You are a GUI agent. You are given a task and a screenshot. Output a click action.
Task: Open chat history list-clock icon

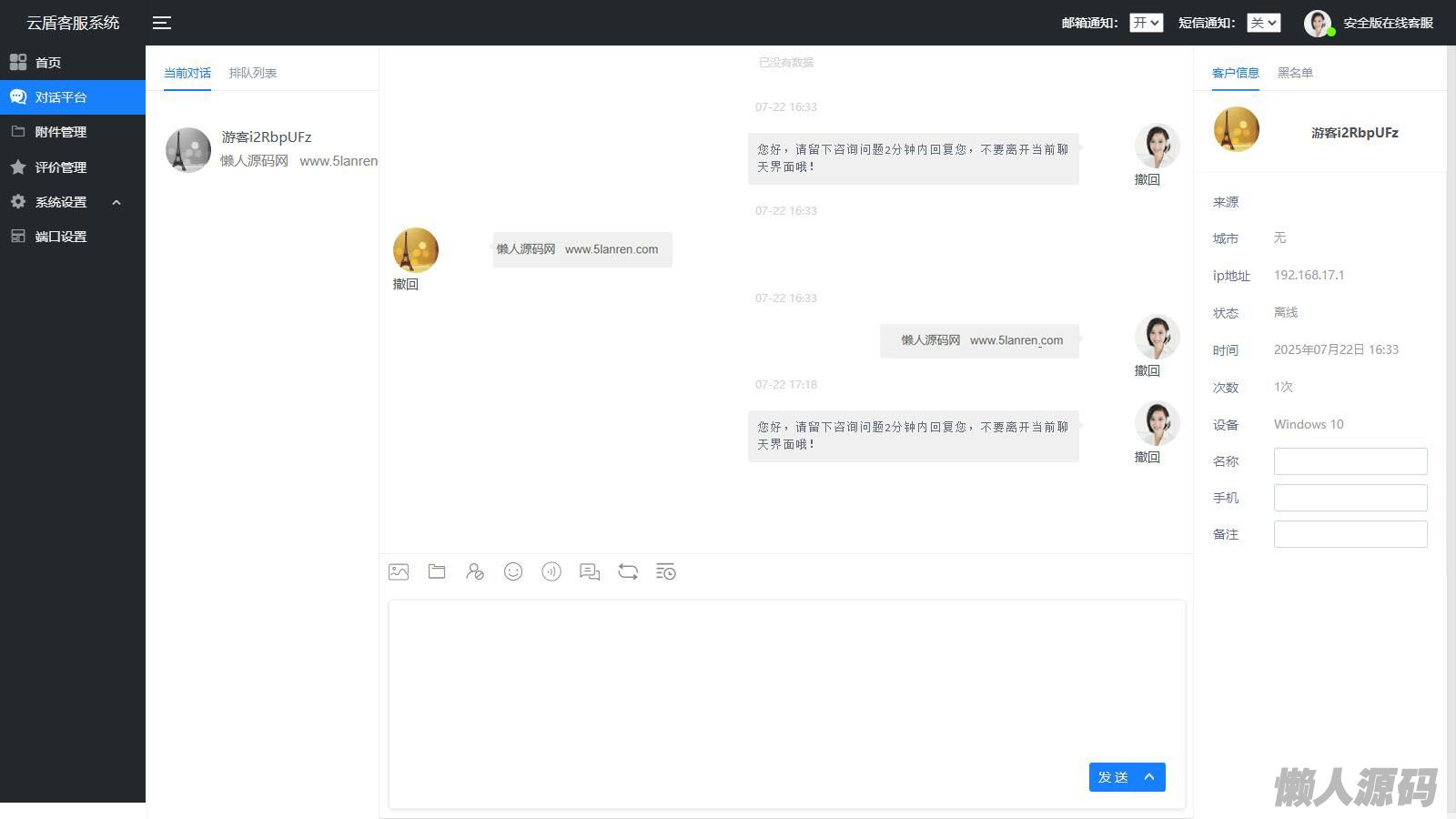666,571
